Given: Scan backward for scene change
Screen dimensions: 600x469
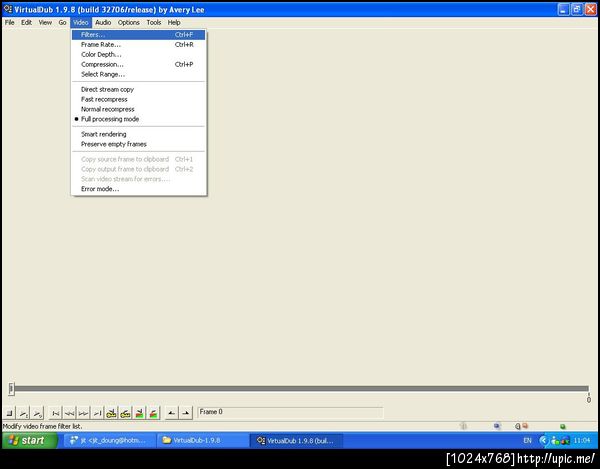Looking at the screenshot, I should coord(140,413).
